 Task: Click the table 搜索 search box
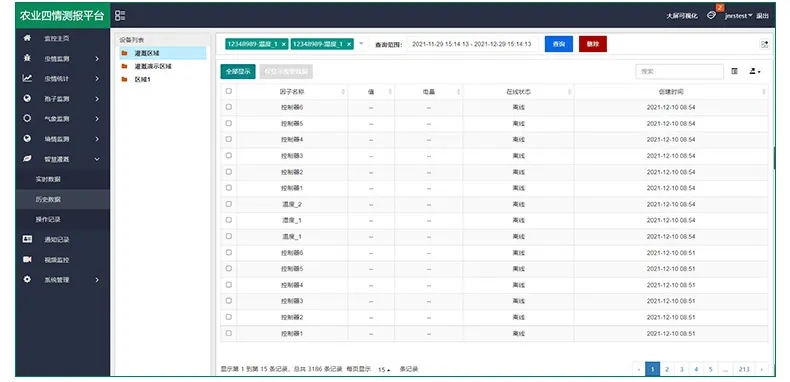point(680,72)
